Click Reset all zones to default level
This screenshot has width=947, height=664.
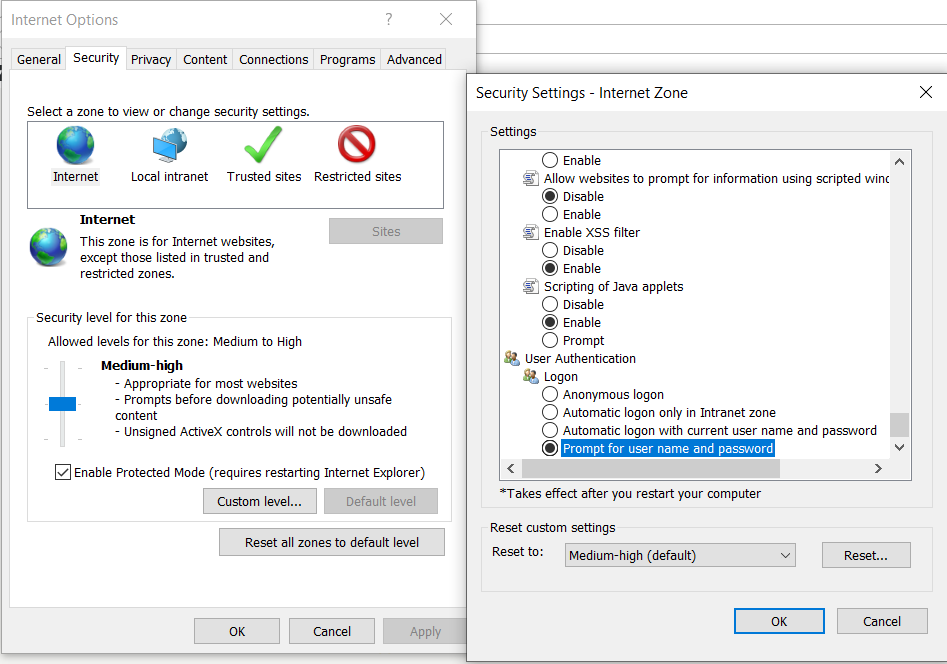point(332,543)
